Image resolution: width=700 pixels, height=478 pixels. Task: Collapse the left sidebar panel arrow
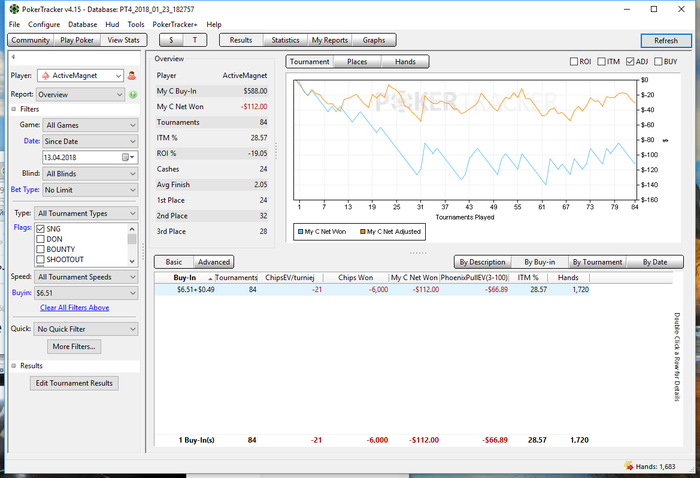coord(13,57)
